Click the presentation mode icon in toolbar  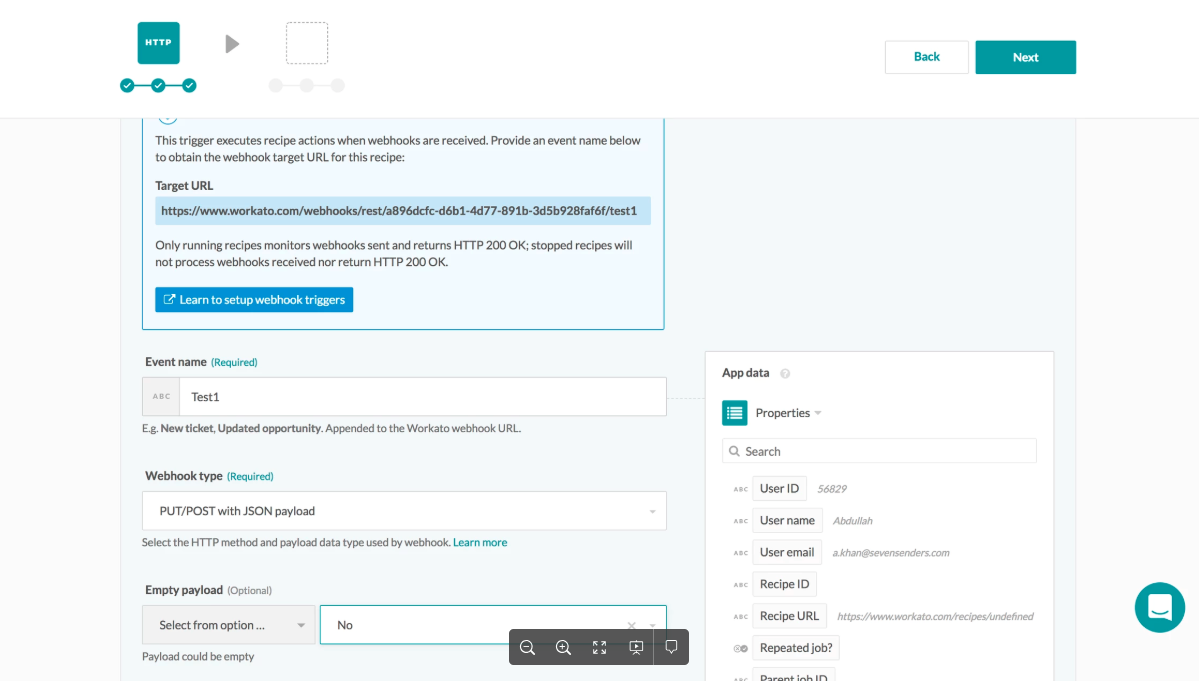636,647
